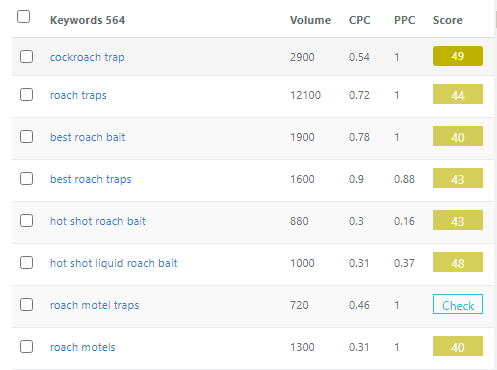Click score 40 badge for best roach bait

point(458,136)
